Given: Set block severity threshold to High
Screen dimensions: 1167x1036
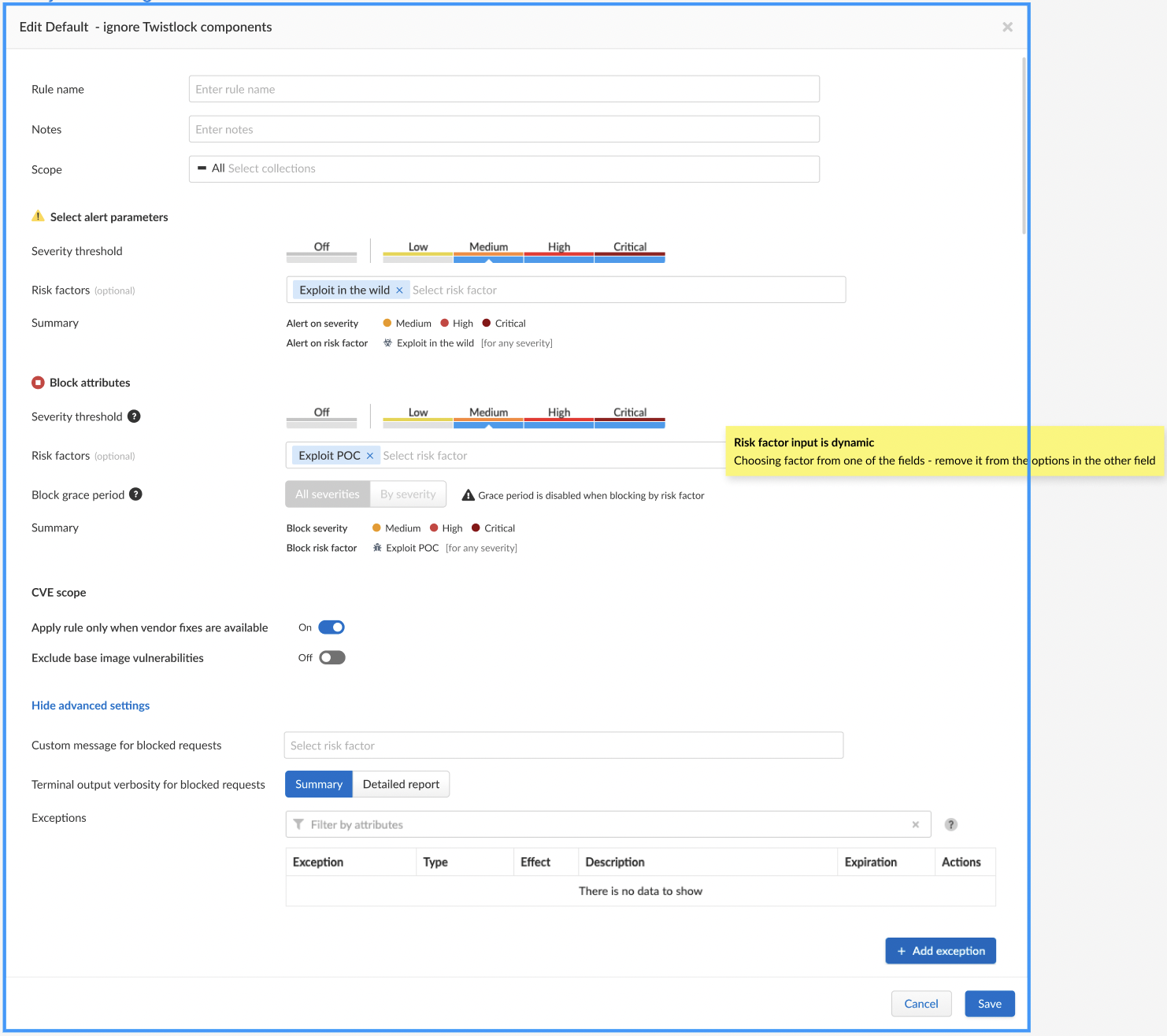Looking at the screenshot, I should coord(559,416).
